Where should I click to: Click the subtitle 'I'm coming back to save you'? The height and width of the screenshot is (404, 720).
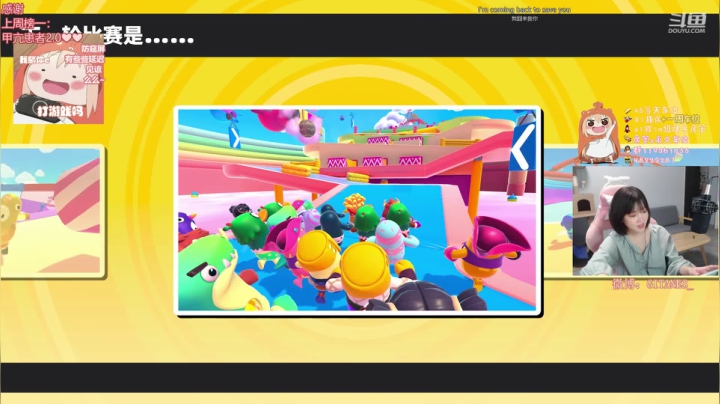point(524,9)
